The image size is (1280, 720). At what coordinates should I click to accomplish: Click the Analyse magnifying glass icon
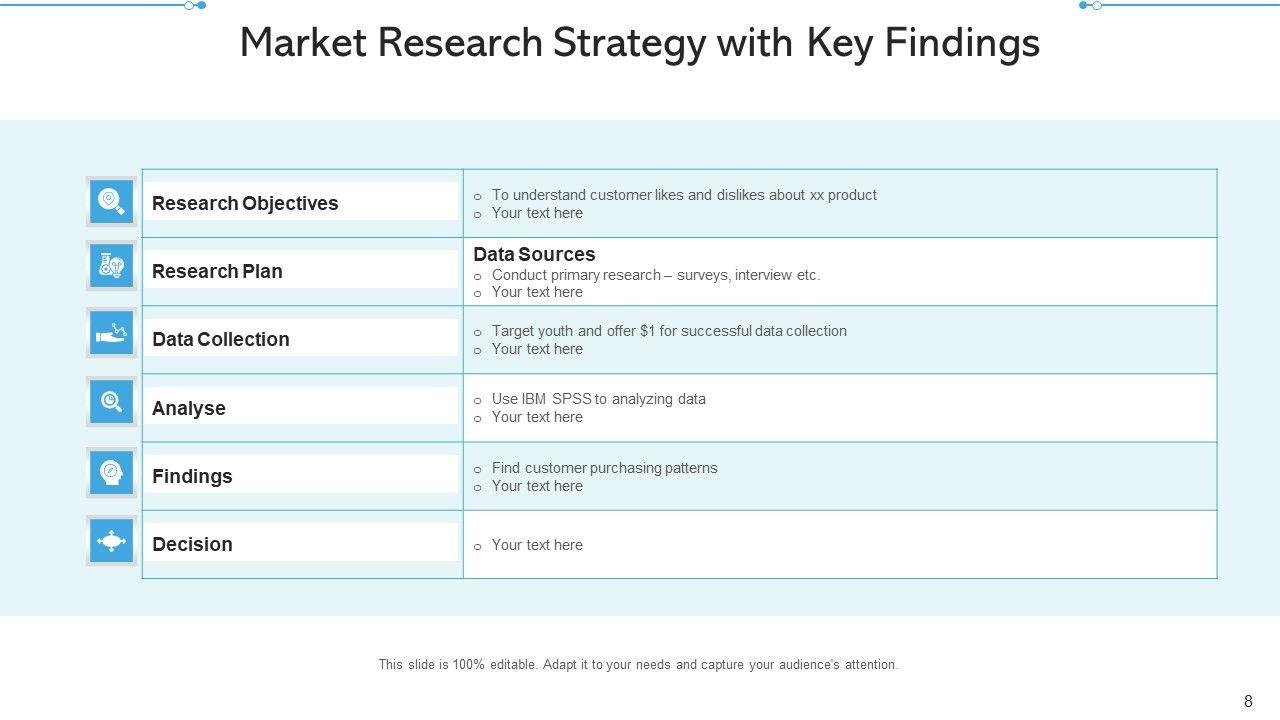111,402
